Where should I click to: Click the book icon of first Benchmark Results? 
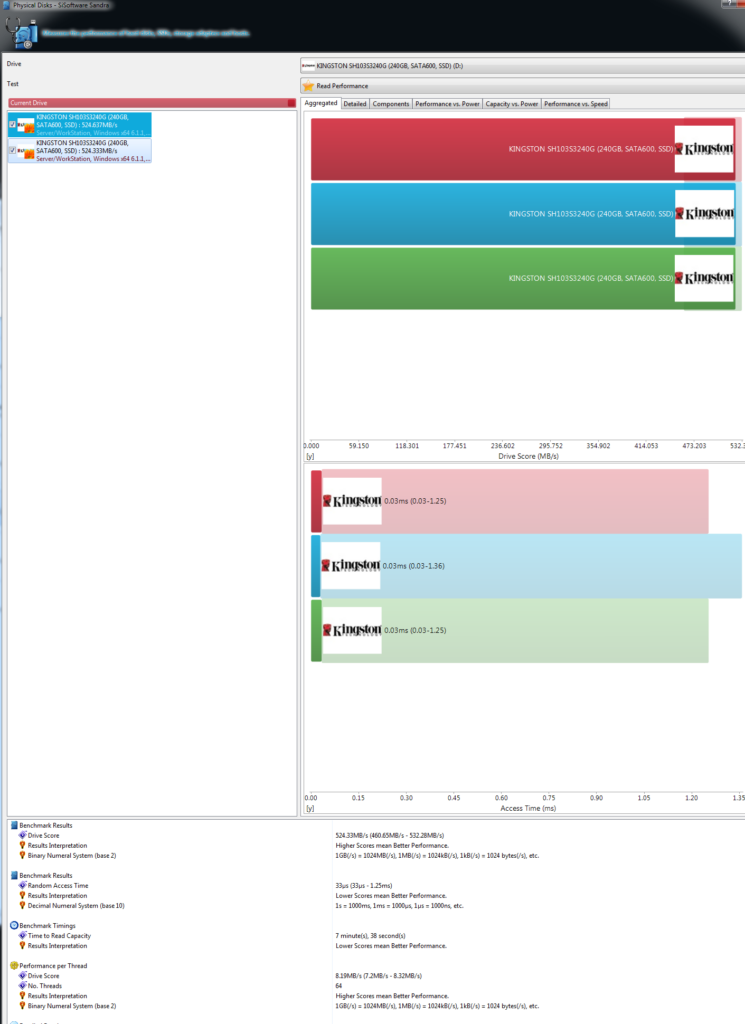click(x=14, y=825)
